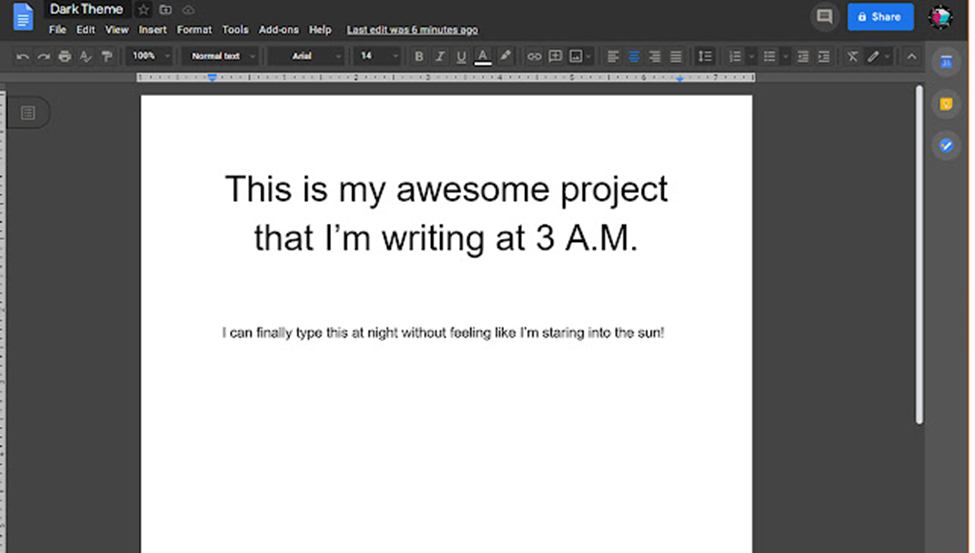
Task: Open comment history speech bubble
Action: point(824,17)
